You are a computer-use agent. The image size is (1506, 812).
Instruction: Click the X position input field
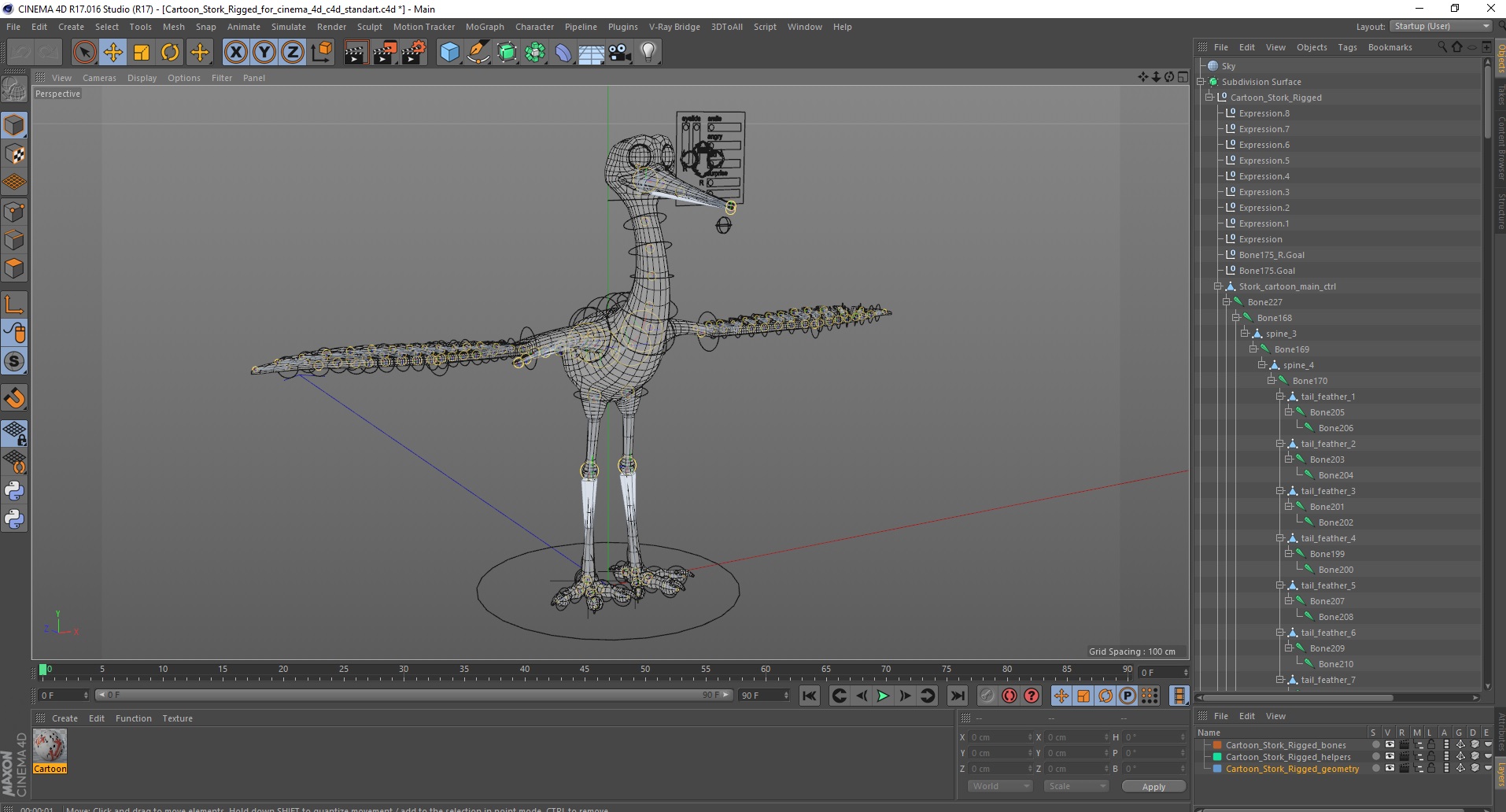999,737
